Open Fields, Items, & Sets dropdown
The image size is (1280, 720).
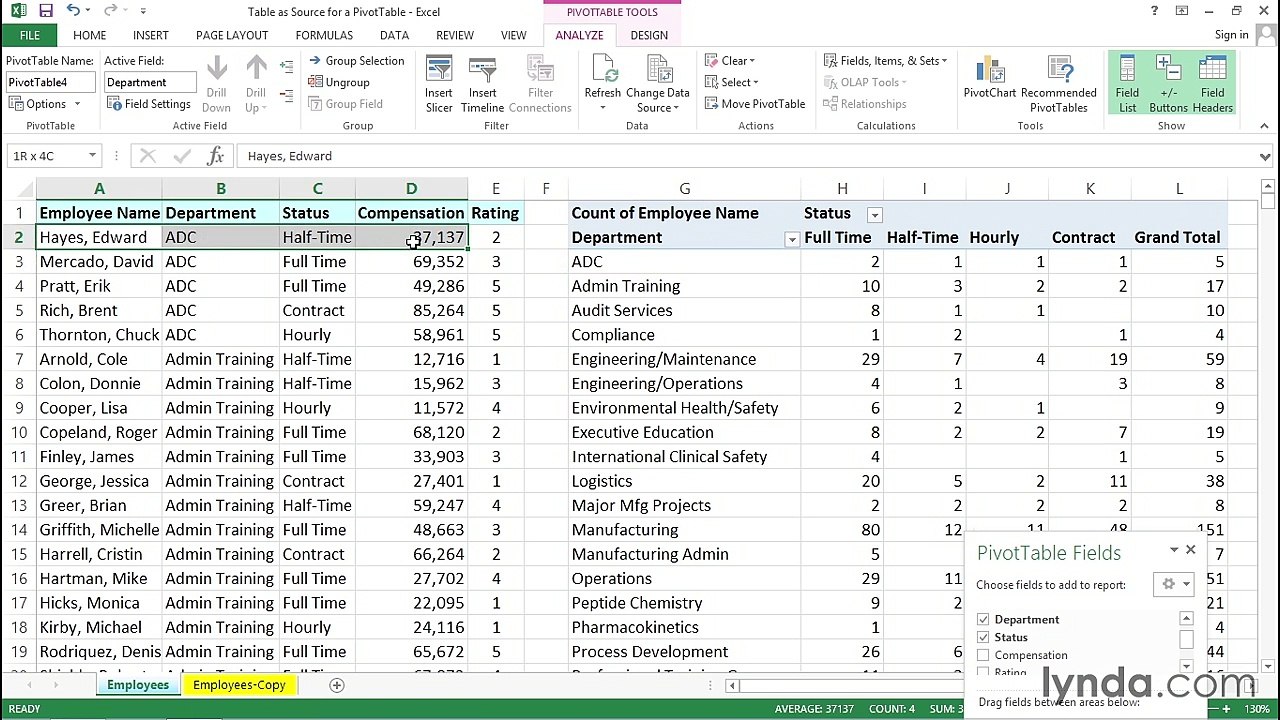(x=885, y=61)
